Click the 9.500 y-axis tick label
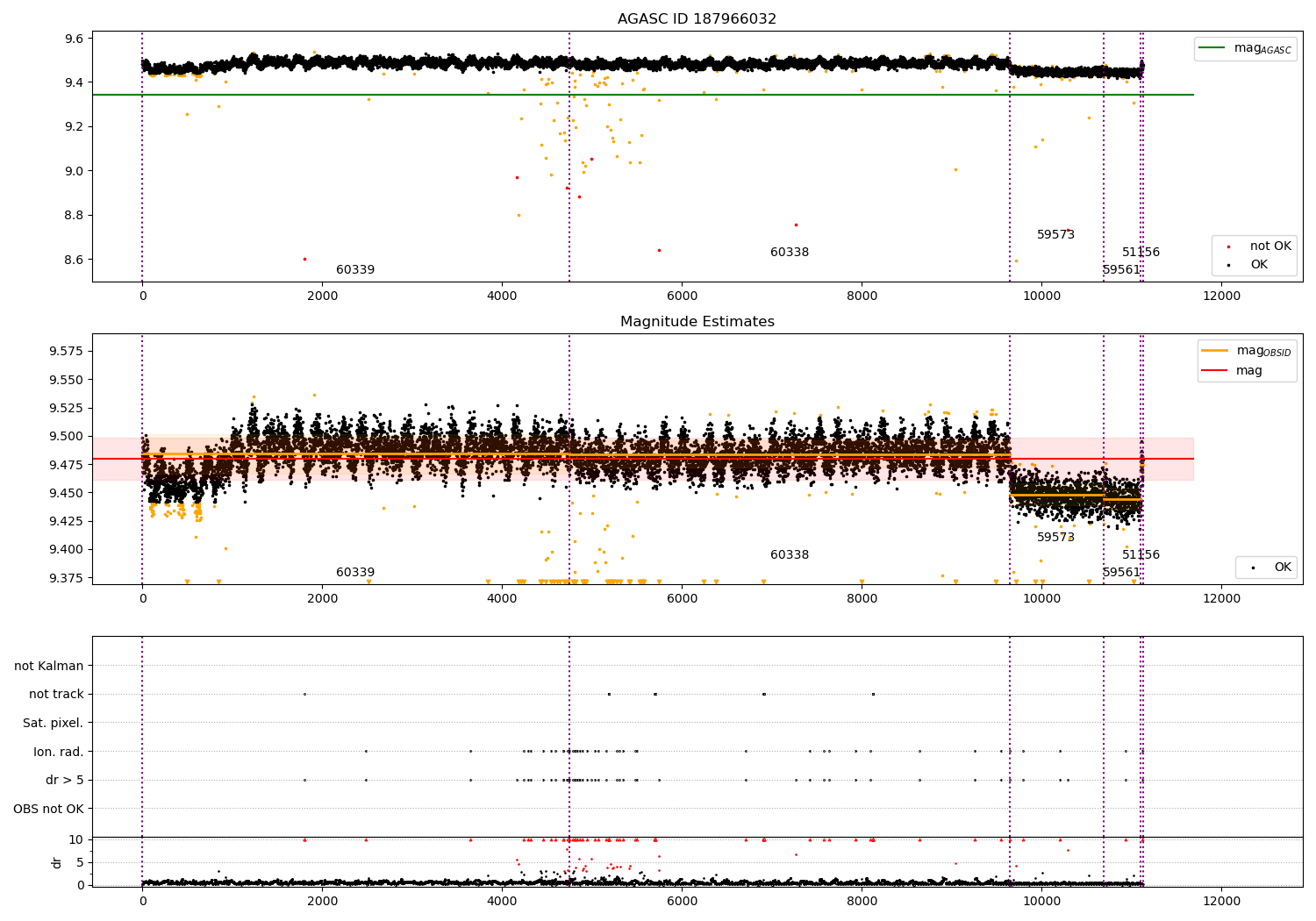Image resolution: width=1316 pixels, height=921 pixels. (x=67, y=436)
